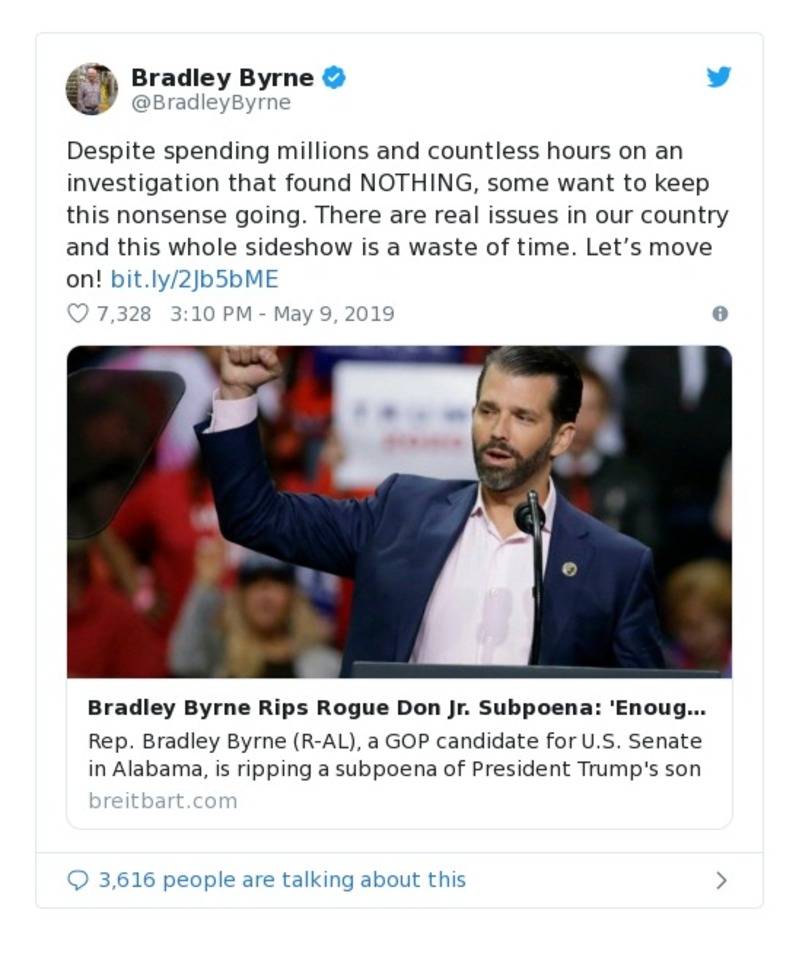799x957 pixels.
Task: Click the speech bubble conversation icon
Action: pos(78,879)
